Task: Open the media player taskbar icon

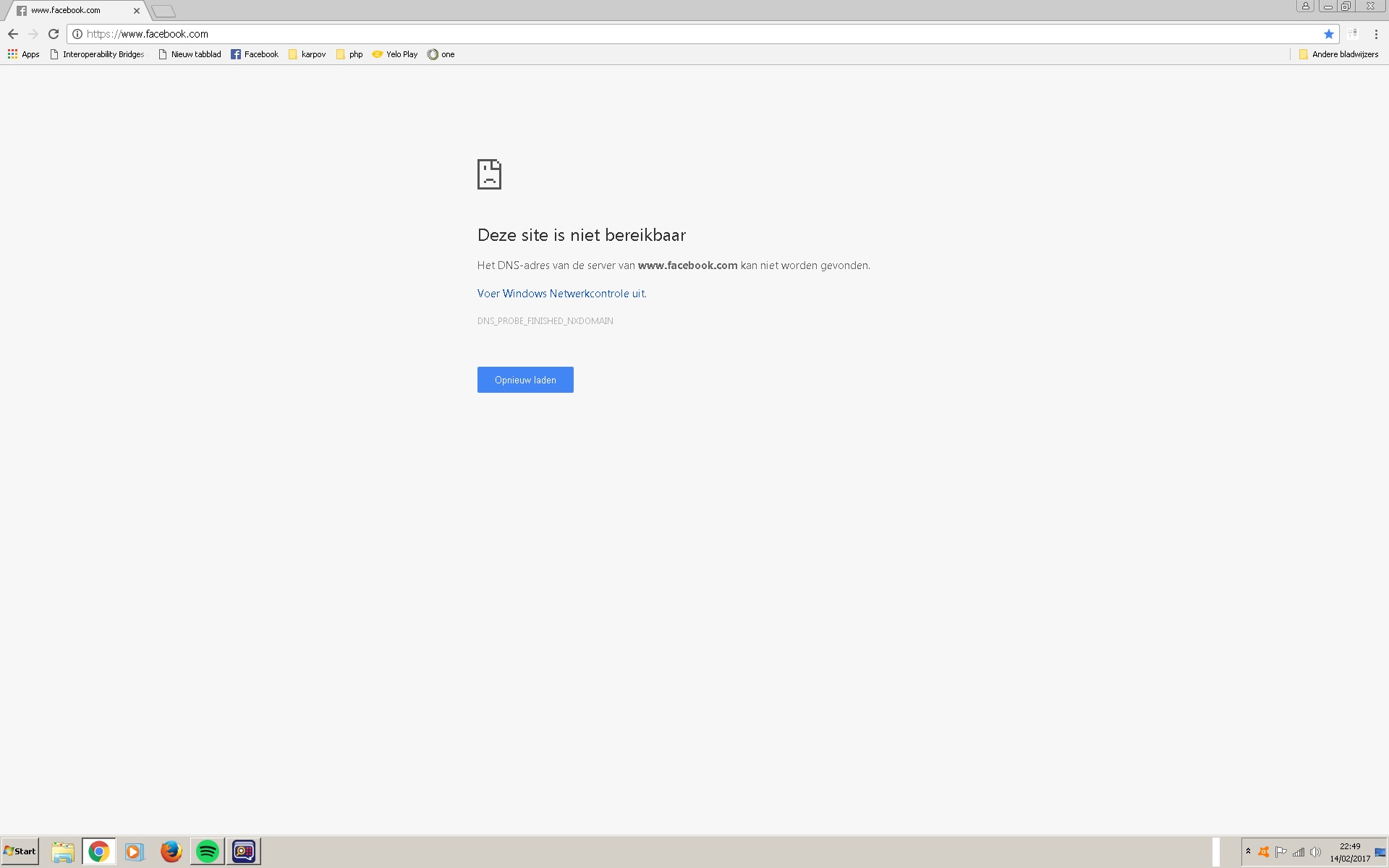Action: point(135,852)
